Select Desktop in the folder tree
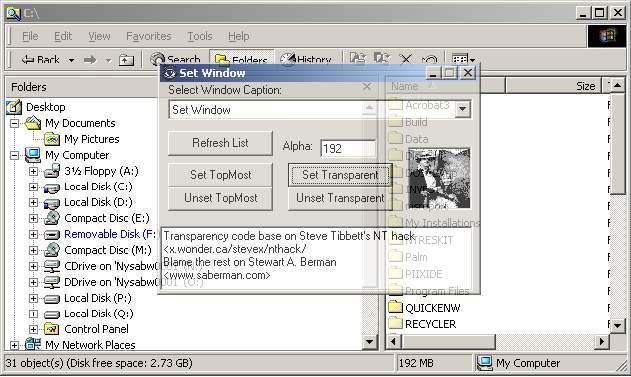This screenshot has height=377, width=631. (45, 107)
